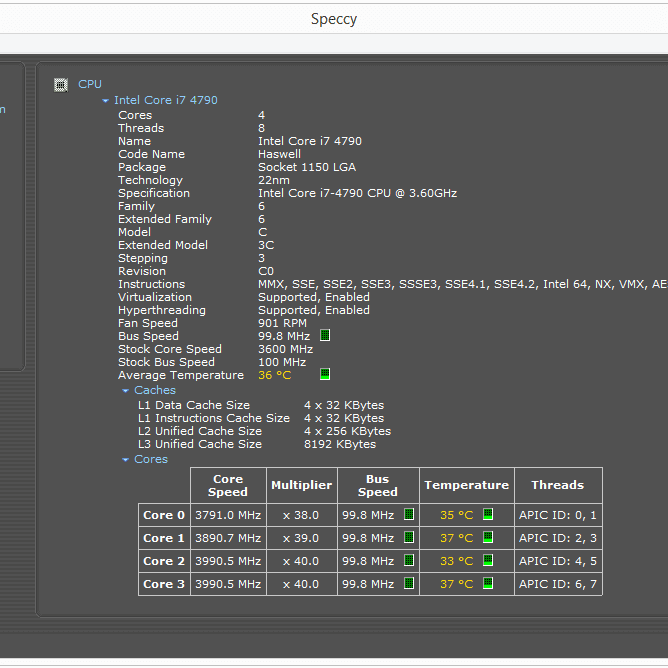Click Core 2 temperature graph icon
This screenshot has height=668, width=668.
point(488,560)
